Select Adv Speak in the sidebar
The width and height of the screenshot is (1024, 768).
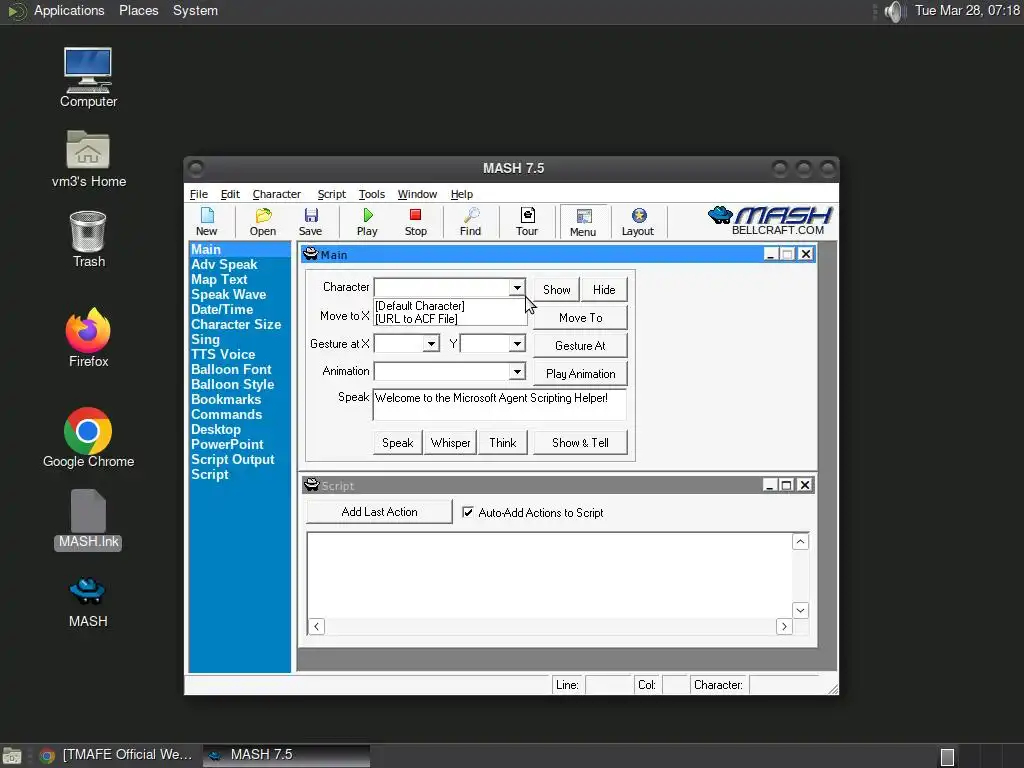pos(224,264)
